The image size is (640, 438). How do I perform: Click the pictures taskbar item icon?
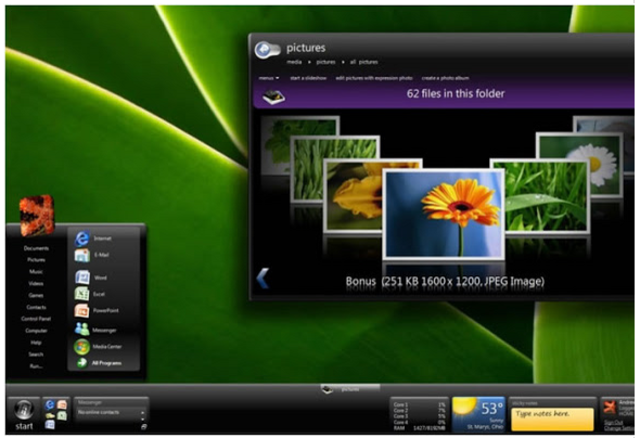(327, 389)
